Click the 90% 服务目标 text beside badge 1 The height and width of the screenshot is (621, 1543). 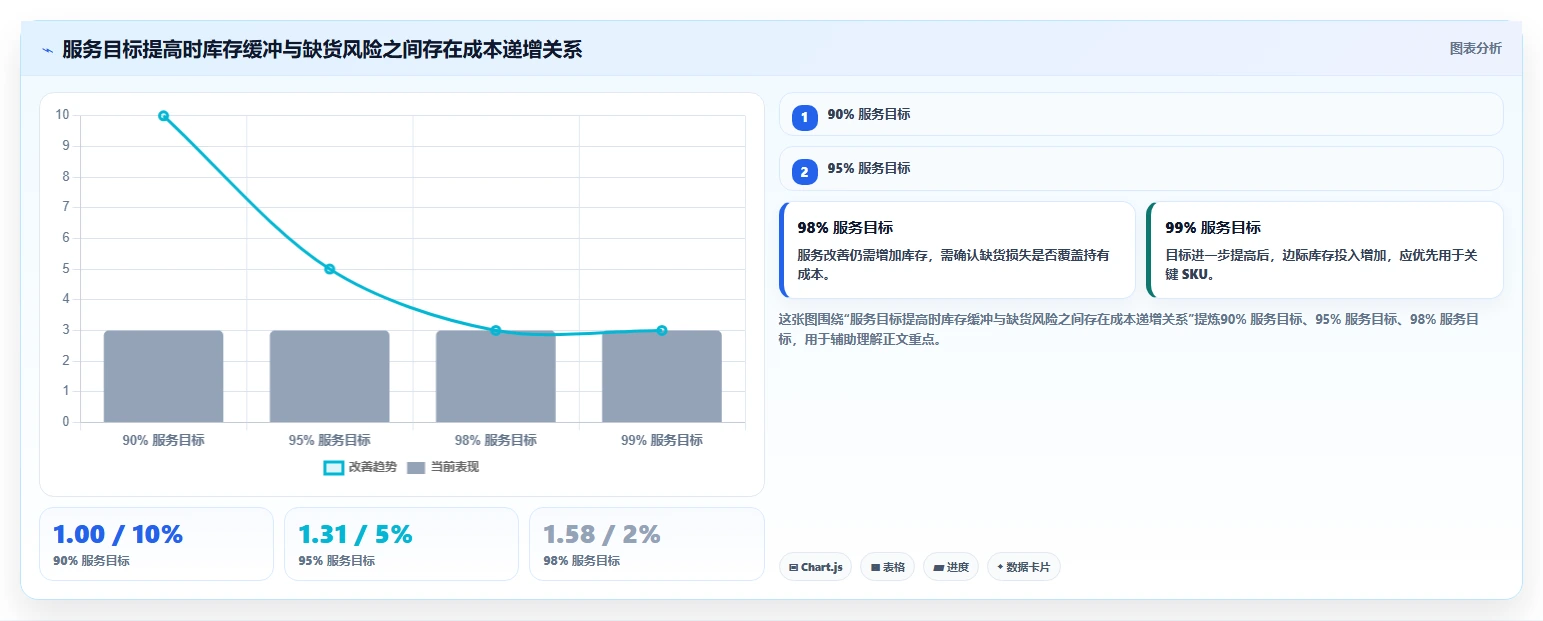868,114
